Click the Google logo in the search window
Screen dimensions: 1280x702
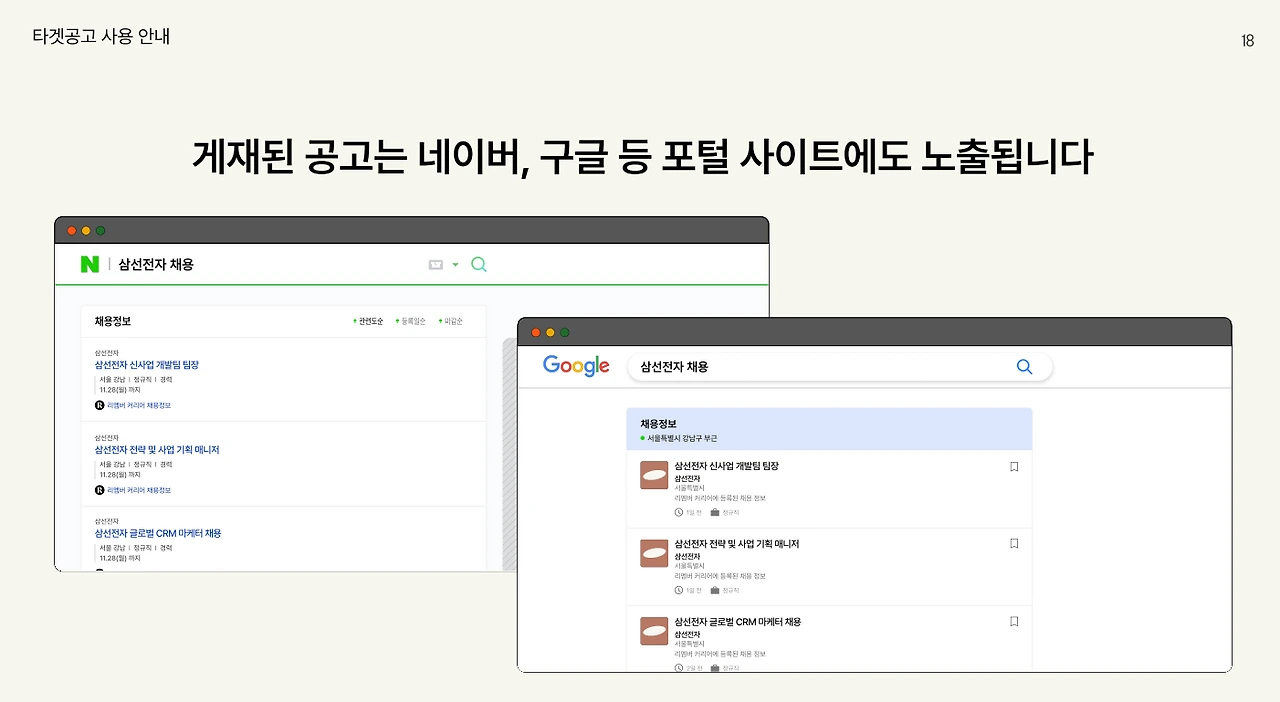tap(576, 366)
